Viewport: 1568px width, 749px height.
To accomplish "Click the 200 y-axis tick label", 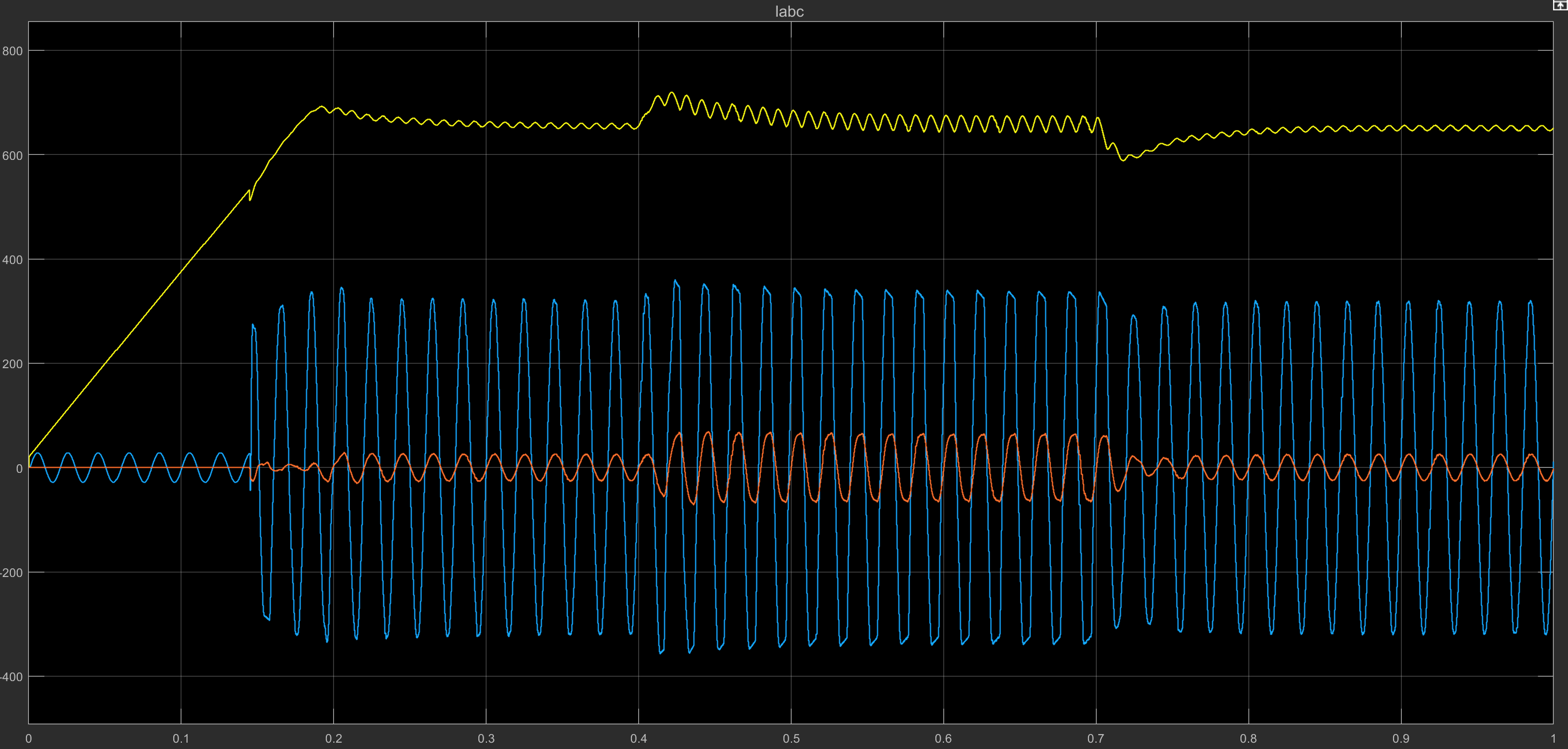I will (x=12, y=364).
